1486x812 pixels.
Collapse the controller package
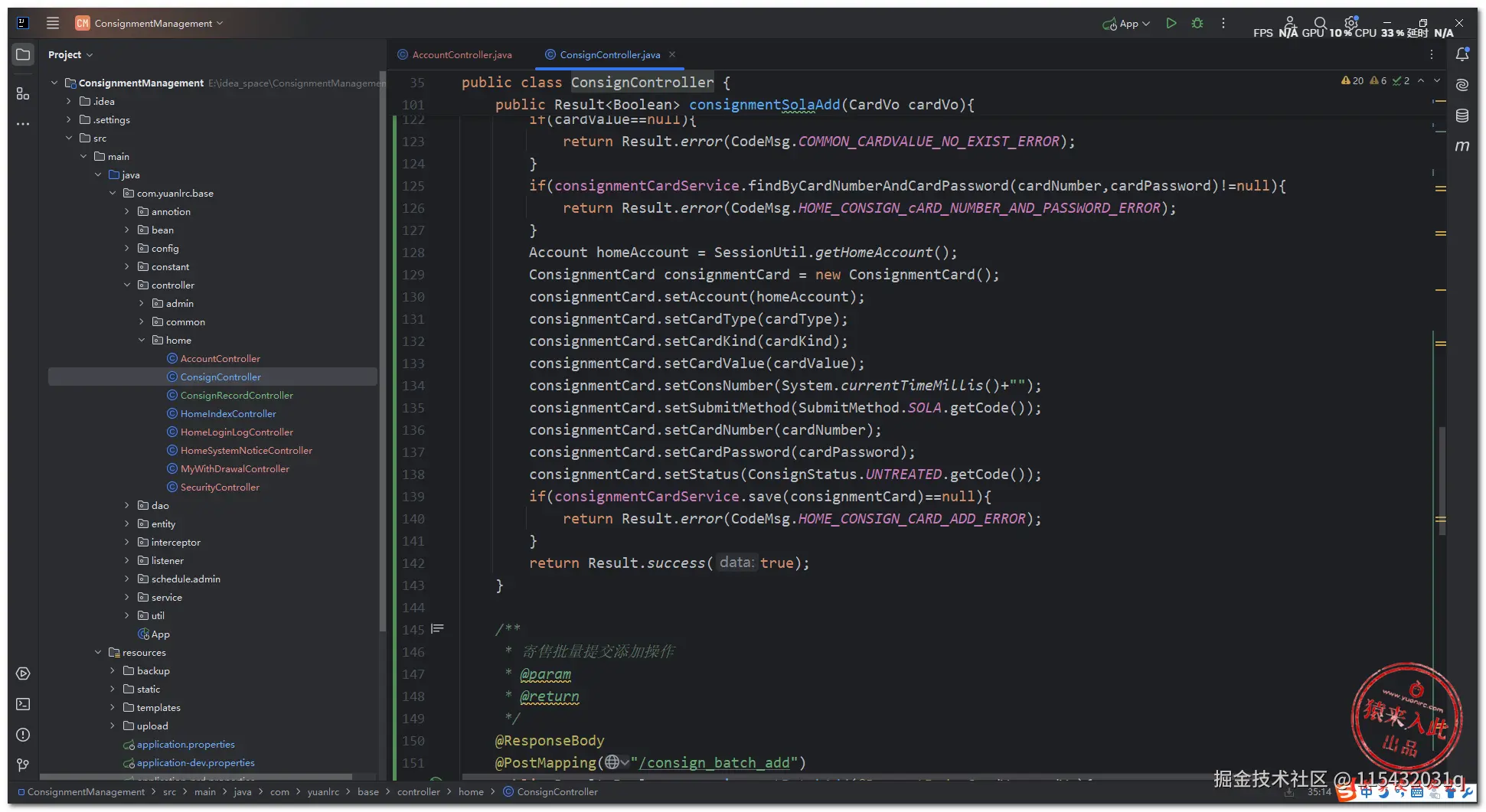click(127, 285)
